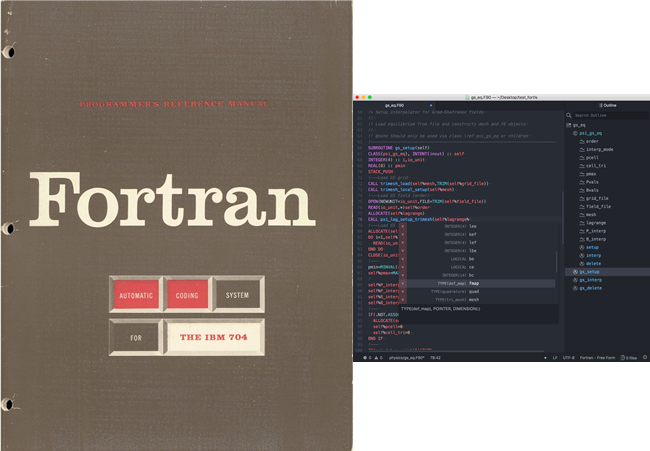Click the modified dot on gs_eq.F90 tab
Screen dimensions: 650x451
click(x=431, y=105)
